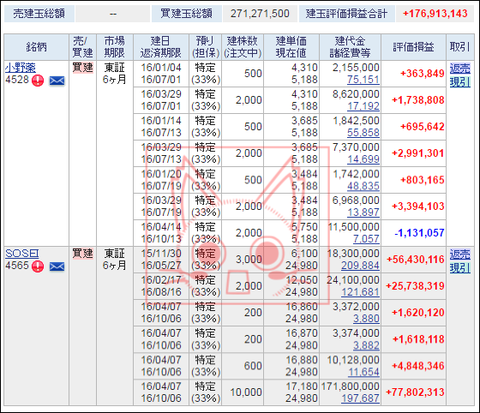
Task: Click the red alert icon beside 4565
Action: [38, 266]
